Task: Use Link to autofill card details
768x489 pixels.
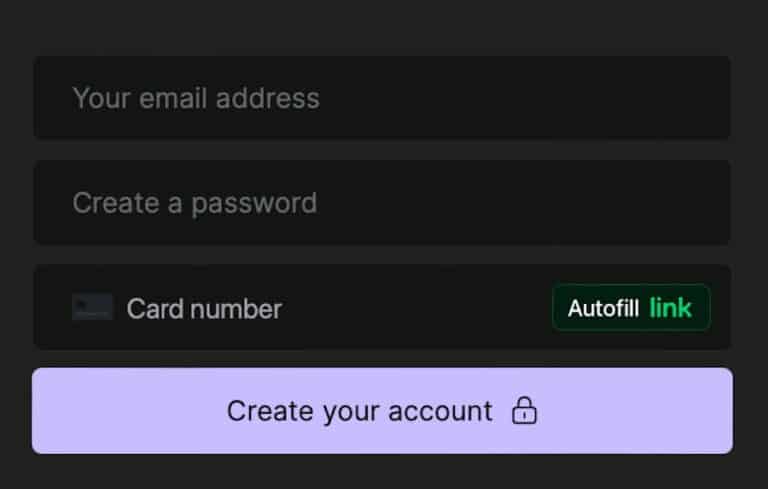Action: (630, 308)
